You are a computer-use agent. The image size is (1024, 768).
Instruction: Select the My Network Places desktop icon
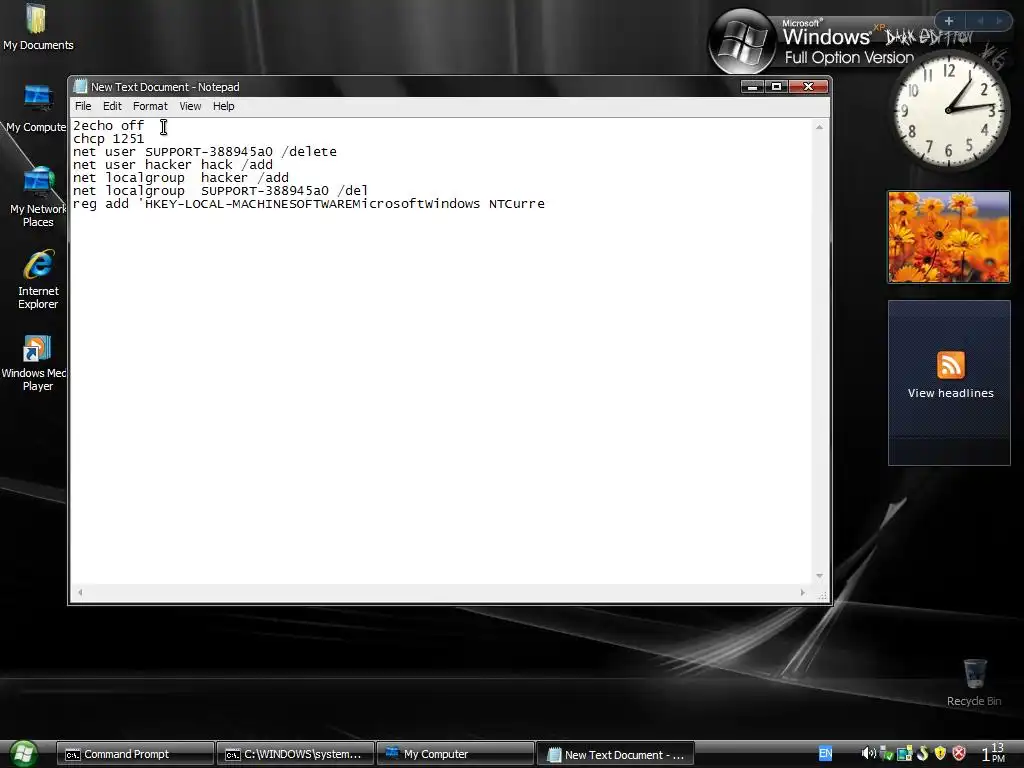37,197
